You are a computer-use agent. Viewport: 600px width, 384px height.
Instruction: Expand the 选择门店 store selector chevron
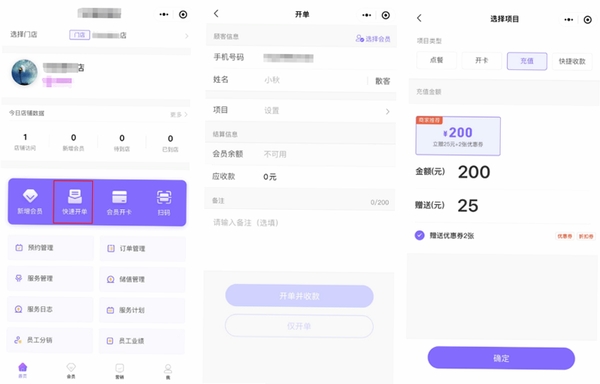click(x=187, y=36)
